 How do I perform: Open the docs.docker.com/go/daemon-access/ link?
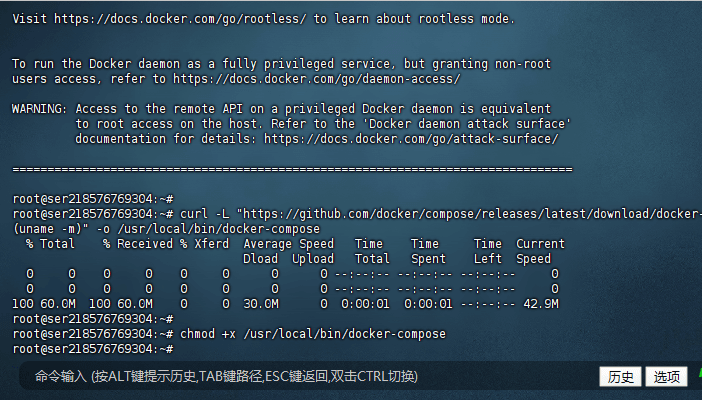tap(317, 79)
